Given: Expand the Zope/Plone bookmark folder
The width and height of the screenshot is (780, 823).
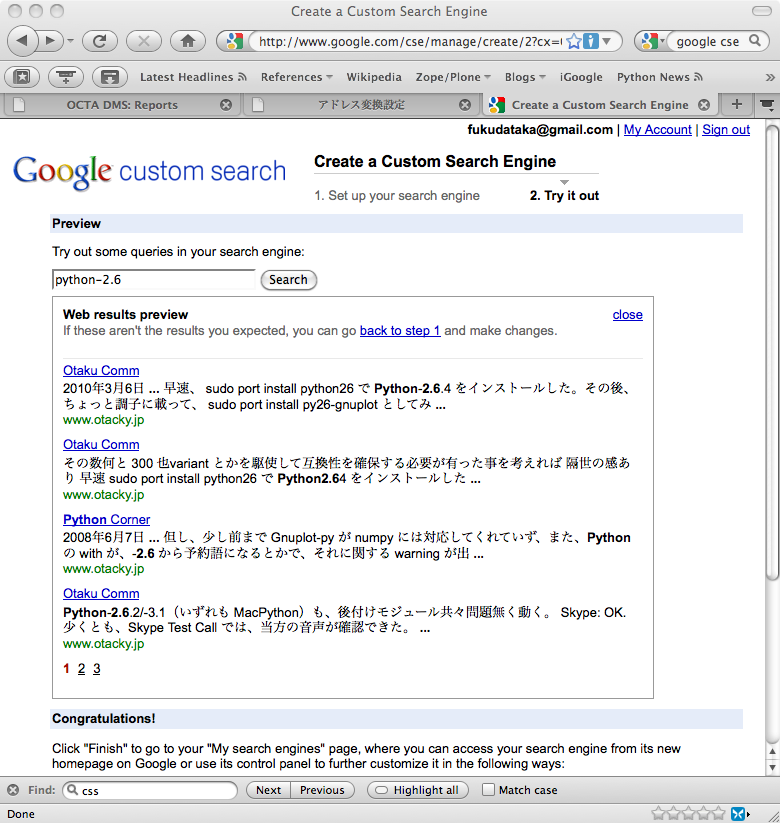Looking at the screenshot, I should point(453,77).
